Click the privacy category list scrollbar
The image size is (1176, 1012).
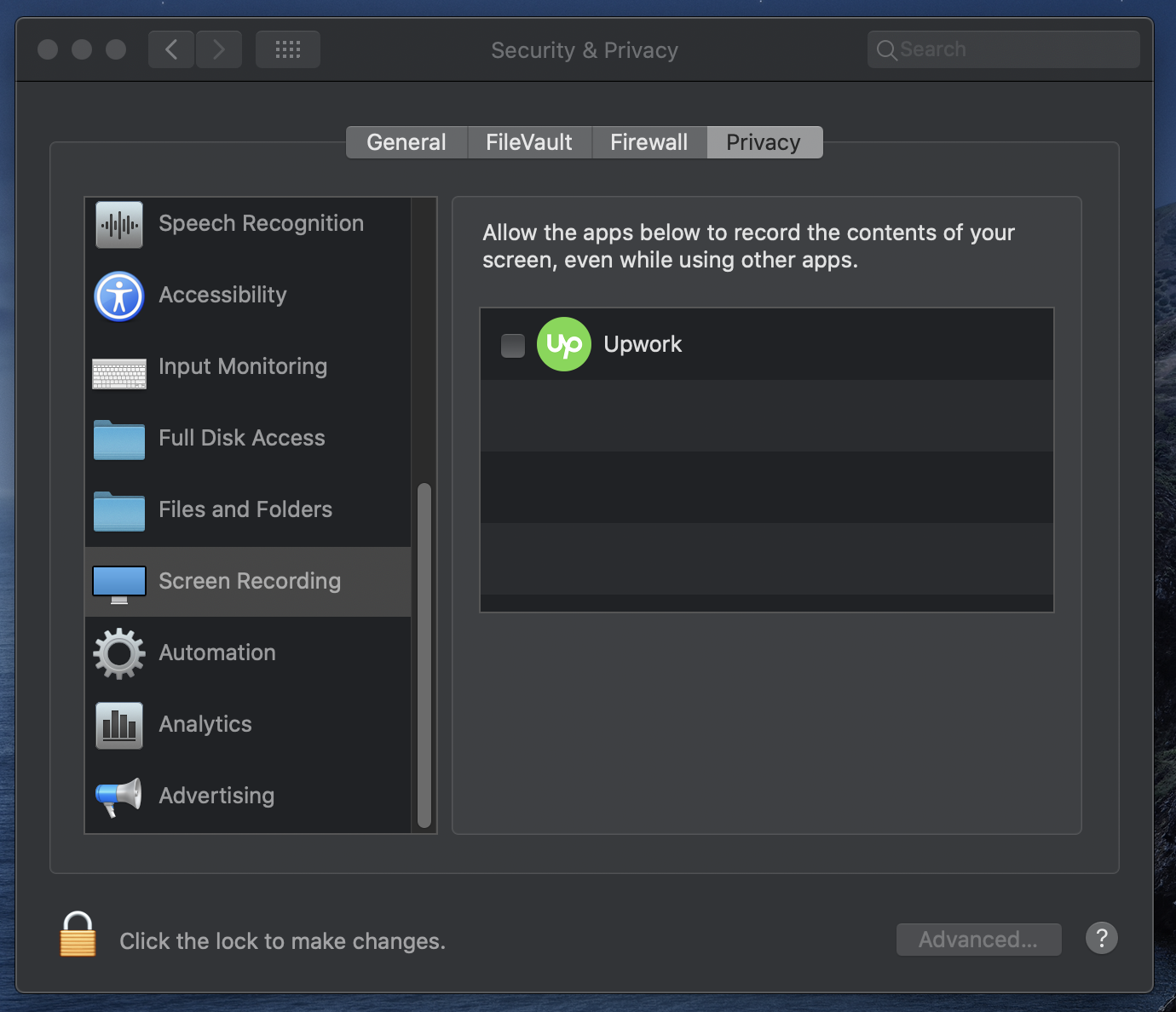424,656
